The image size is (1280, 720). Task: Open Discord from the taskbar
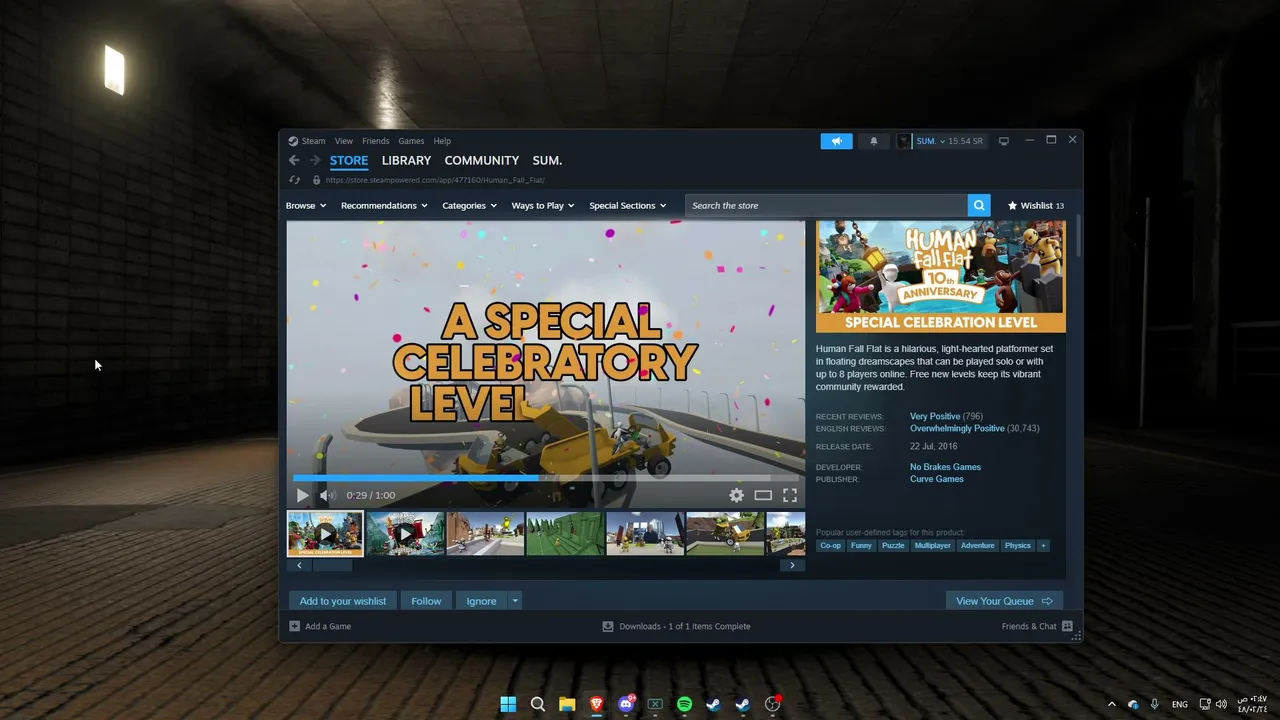point(626,704)
